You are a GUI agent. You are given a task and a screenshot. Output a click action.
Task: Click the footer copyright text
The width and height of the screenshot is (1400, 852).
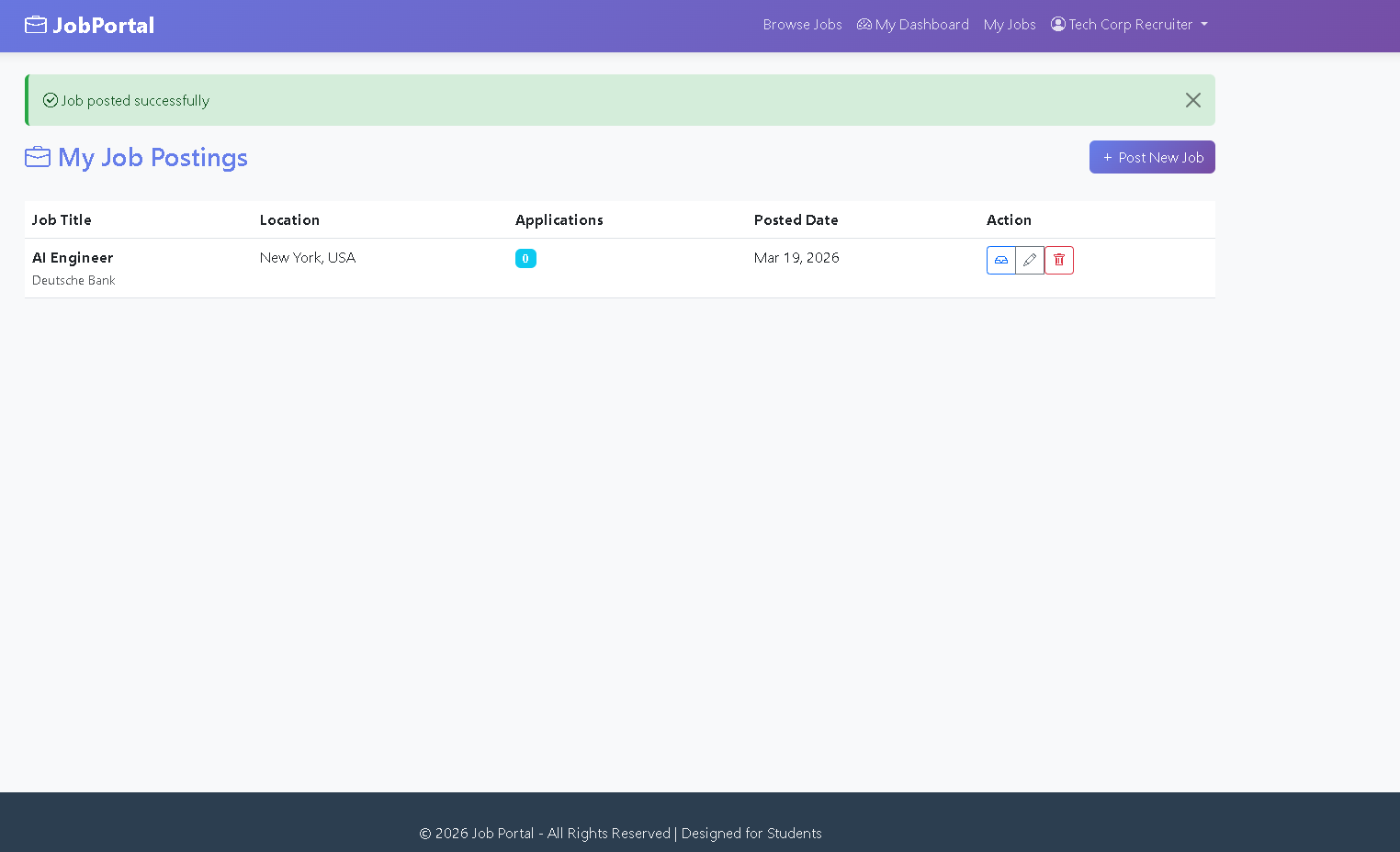coord(620,834)
